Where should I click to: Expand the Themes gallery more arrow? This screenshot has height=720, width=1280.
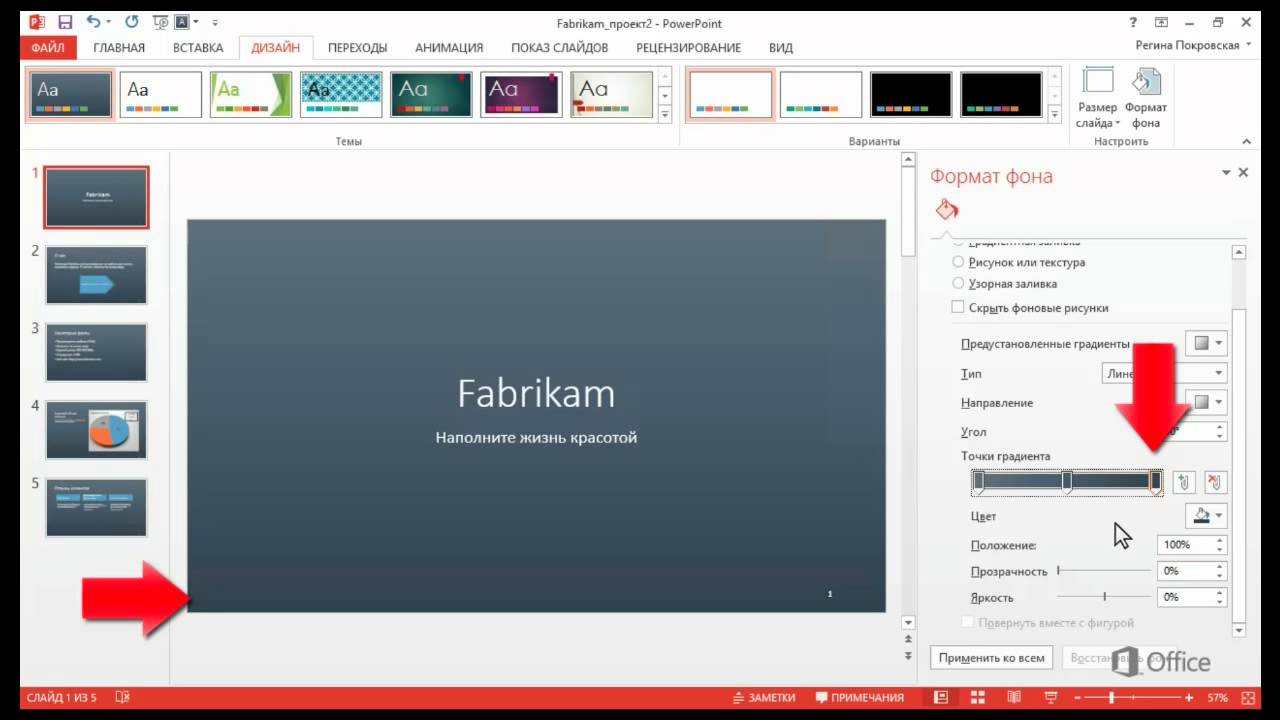point(665,115)
